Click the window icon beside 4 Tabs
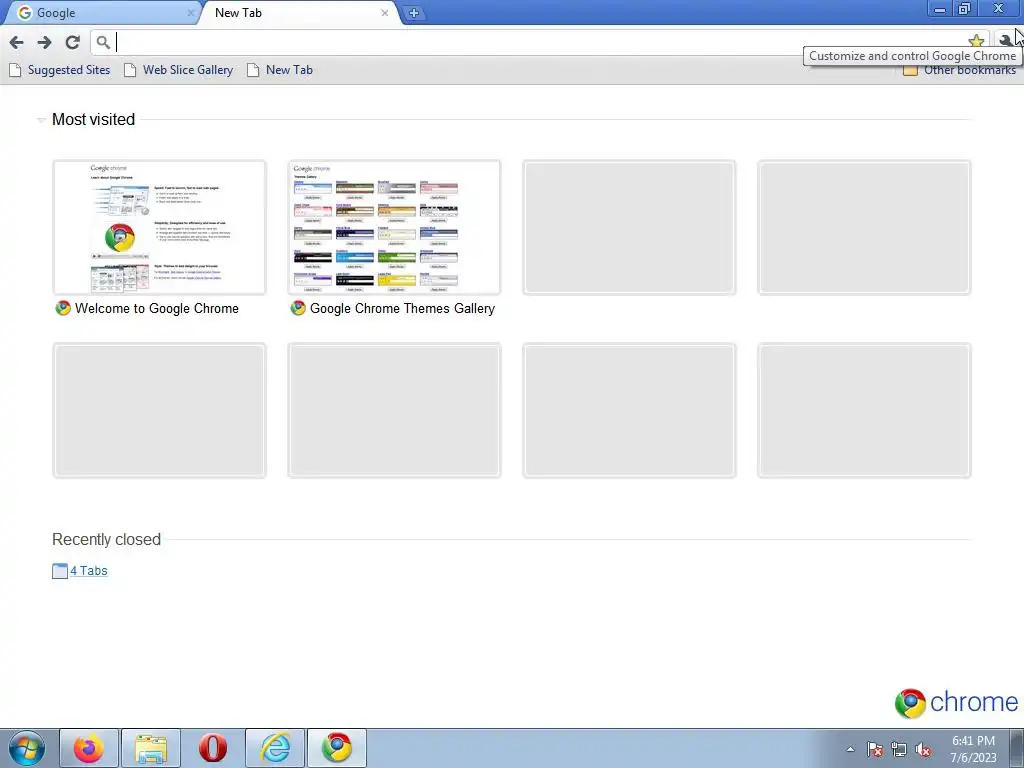The width and height of the screenshot is (1024, 768). tap(59, 571)
